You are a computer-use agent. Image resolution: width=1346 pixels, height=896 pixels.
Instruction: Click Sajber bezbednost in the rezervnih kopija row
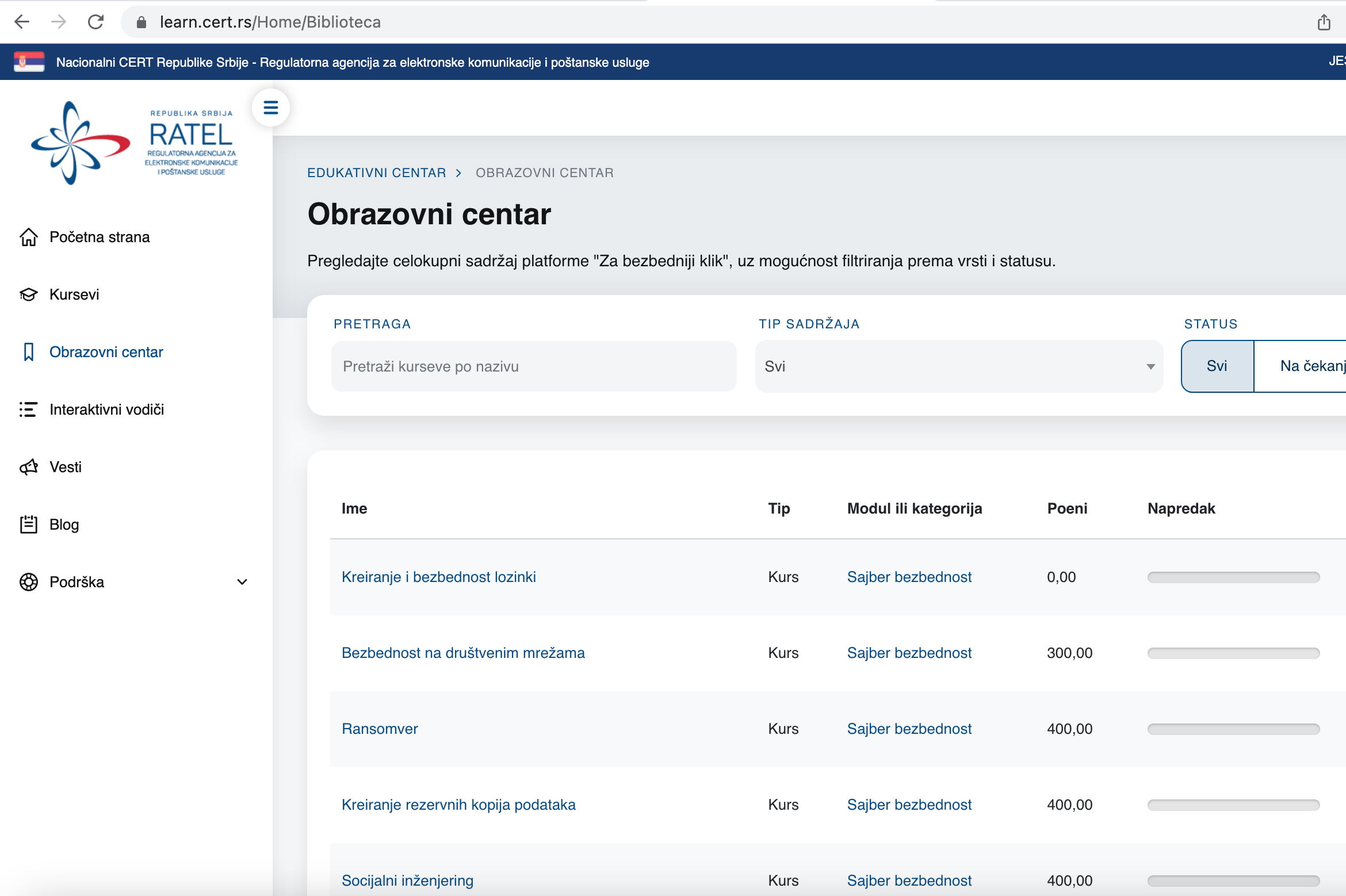909,805
